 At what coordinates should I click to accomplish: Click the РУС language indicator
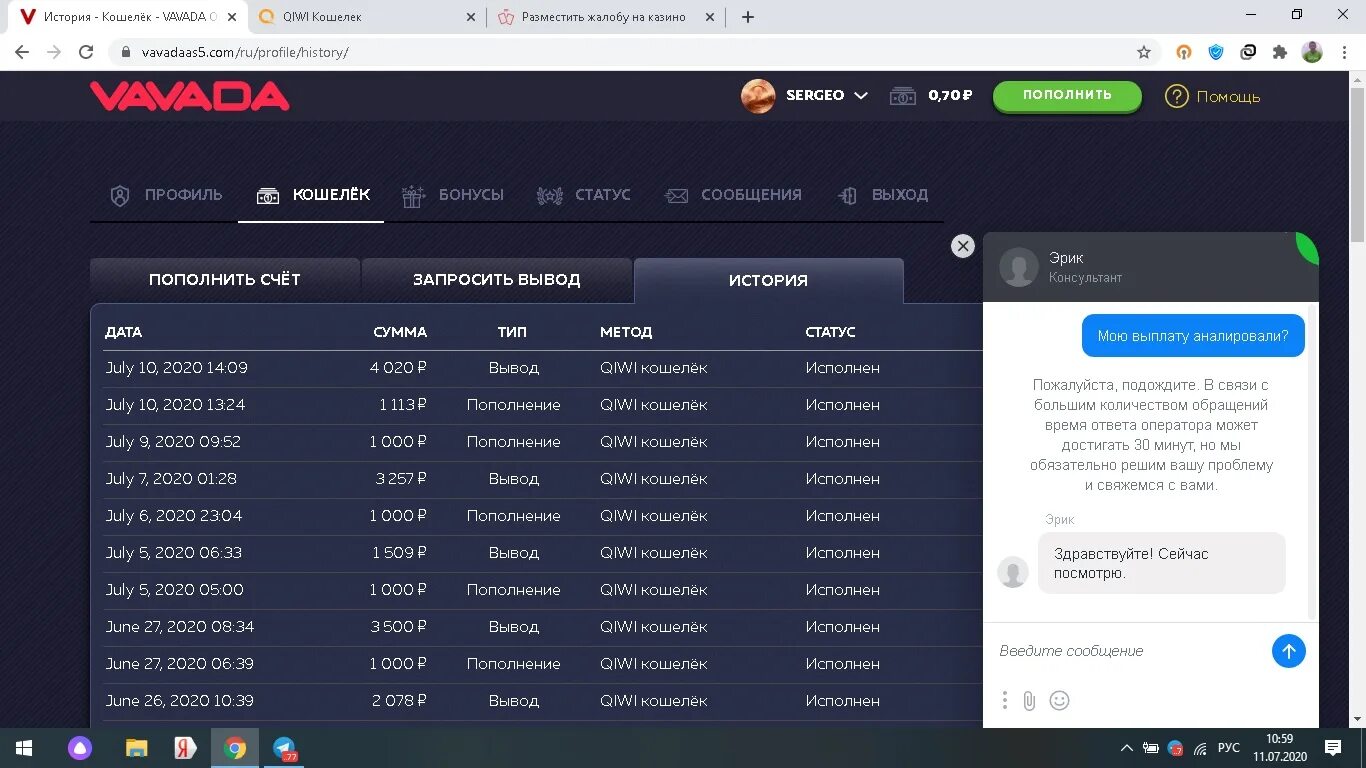point(1229,748)
